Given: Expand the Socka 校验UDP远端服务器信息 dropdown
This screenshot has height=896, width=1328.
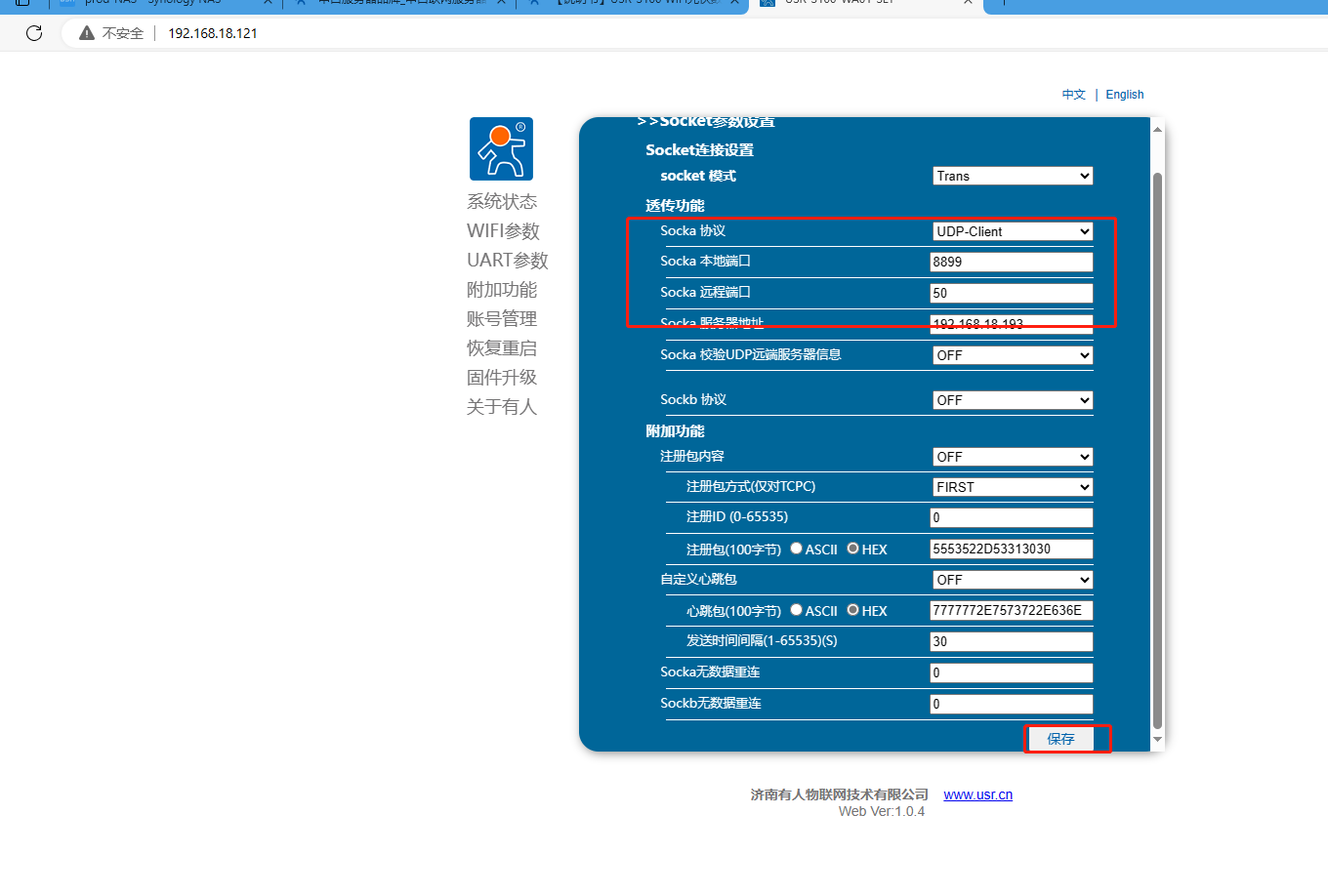Looking at the screenshot, I should 1013,355.
